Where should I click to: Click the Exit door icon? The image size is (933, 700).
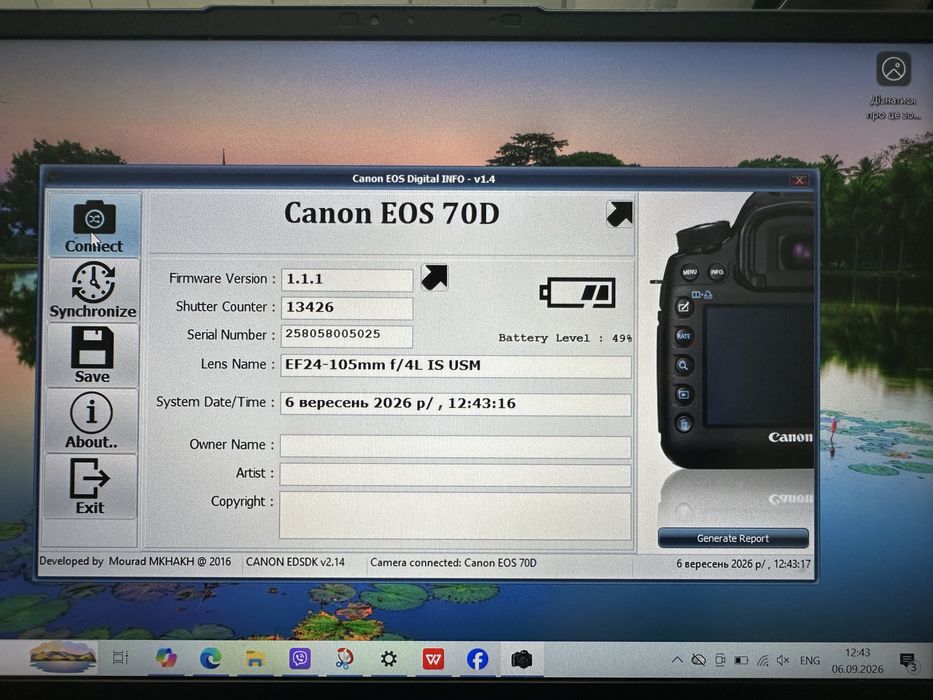(x=90, y=478)
